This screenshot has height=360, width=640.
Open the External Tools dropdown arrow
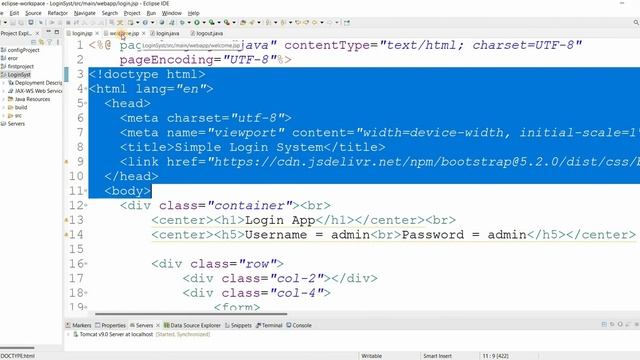[x=234, y=22]
